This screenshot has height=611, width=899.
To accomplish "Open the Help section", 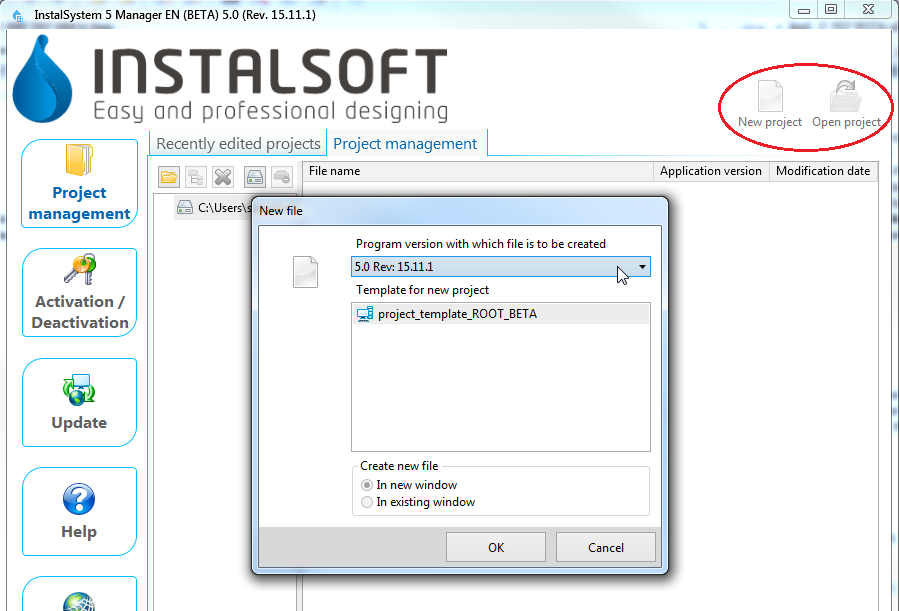I will coord(79,511).
